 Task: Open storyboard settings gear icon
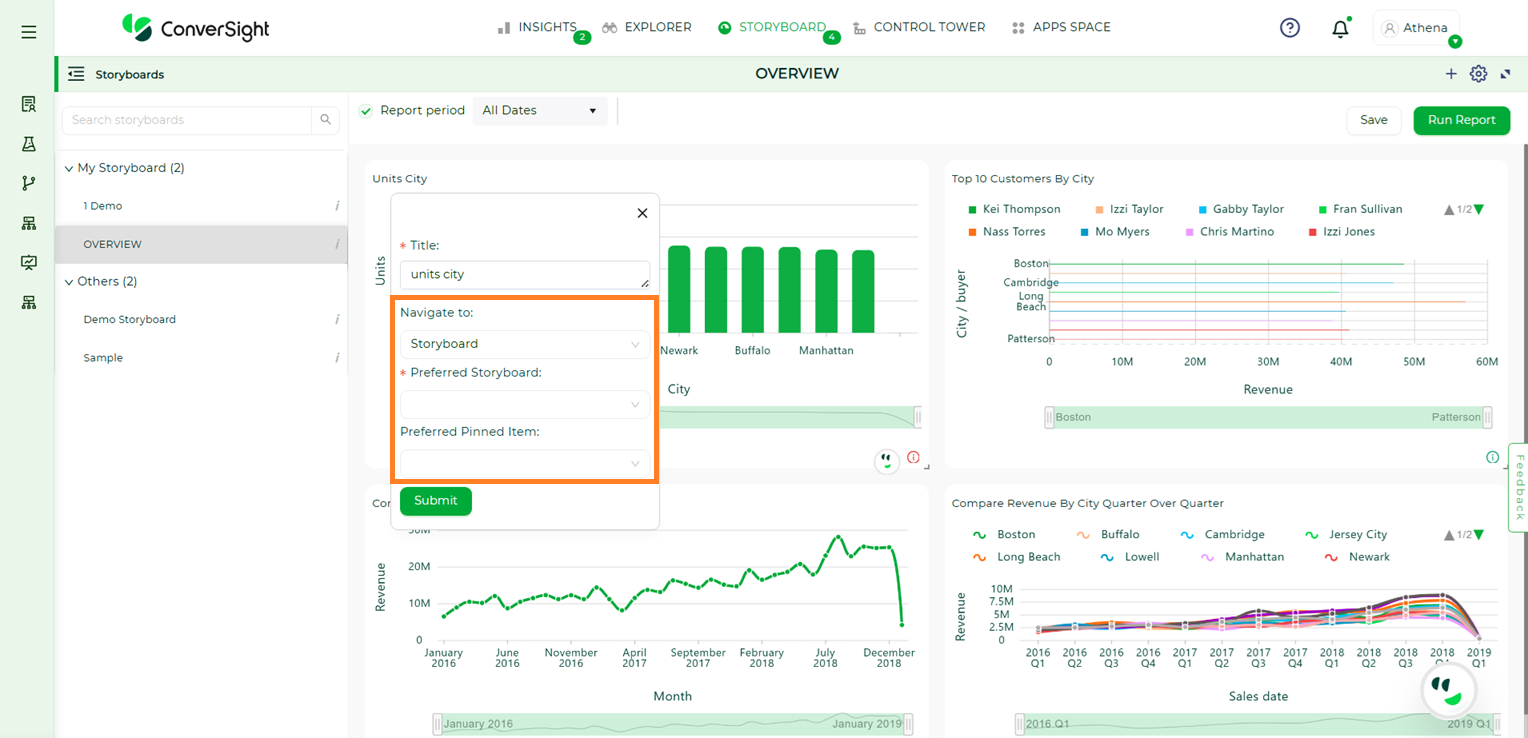pos(1479,74)
